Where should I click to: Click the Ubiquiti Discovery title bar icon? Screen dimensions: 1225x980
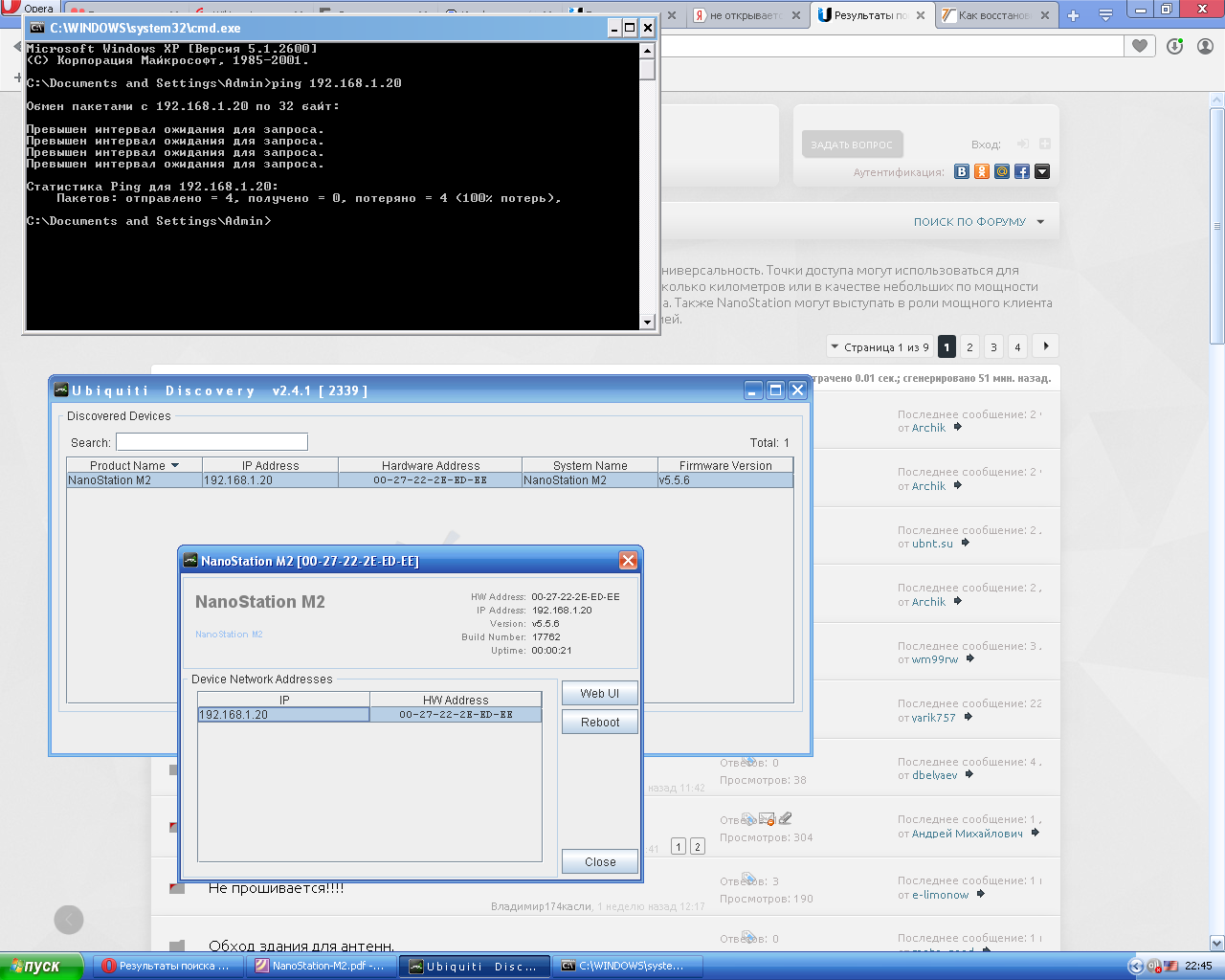[x=61, y=390]
